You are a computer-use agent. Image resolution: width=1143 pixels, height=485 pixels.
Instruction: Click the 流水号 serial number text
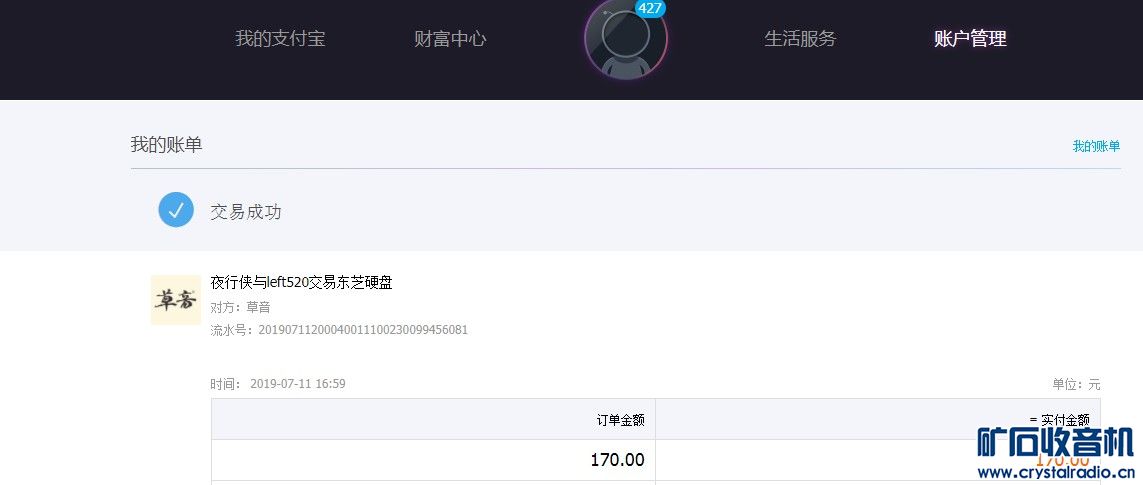pos(339,330)
